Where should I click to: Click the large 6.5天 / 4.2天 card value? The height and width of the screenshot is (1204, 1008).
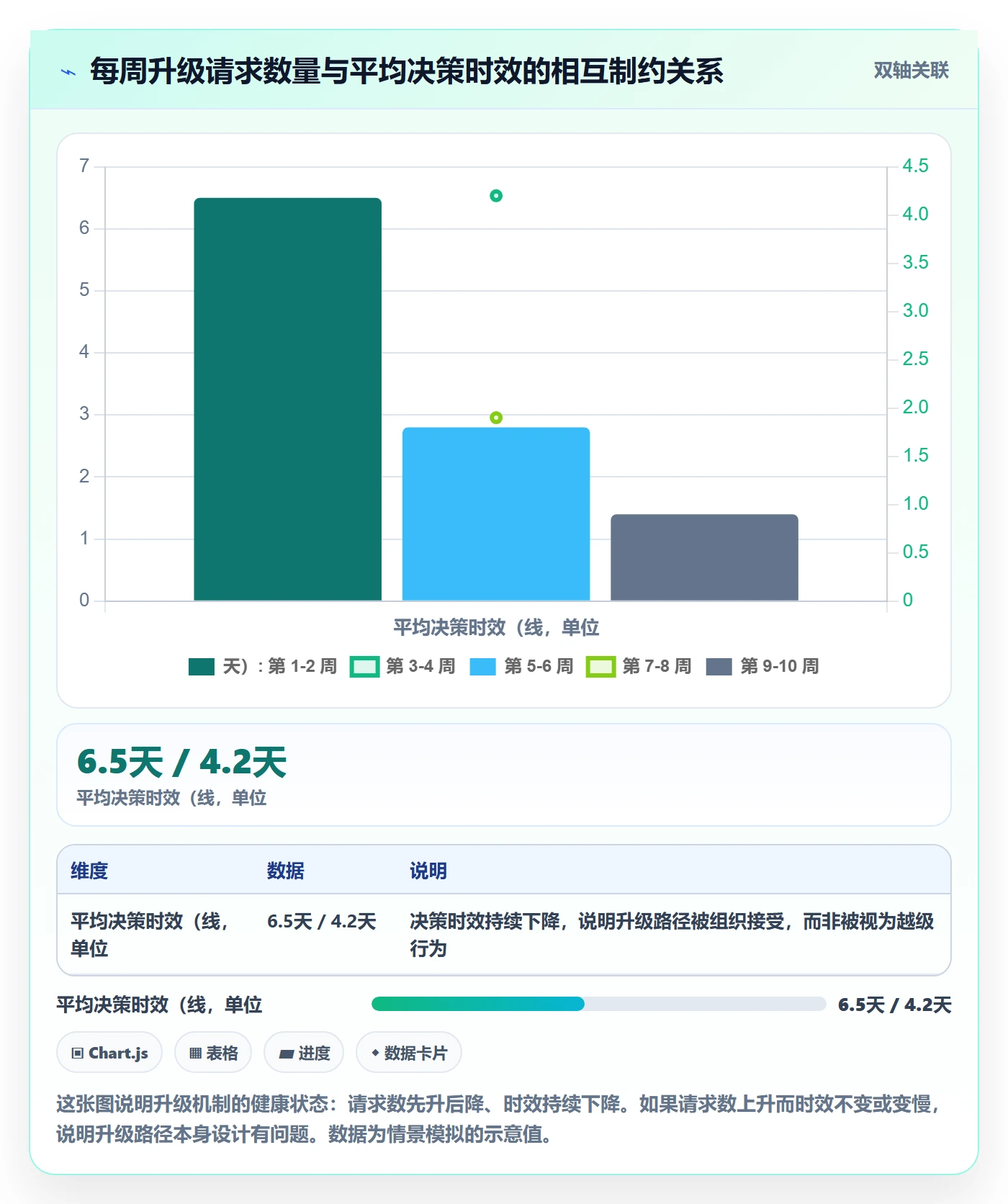[x=182, y=763]
